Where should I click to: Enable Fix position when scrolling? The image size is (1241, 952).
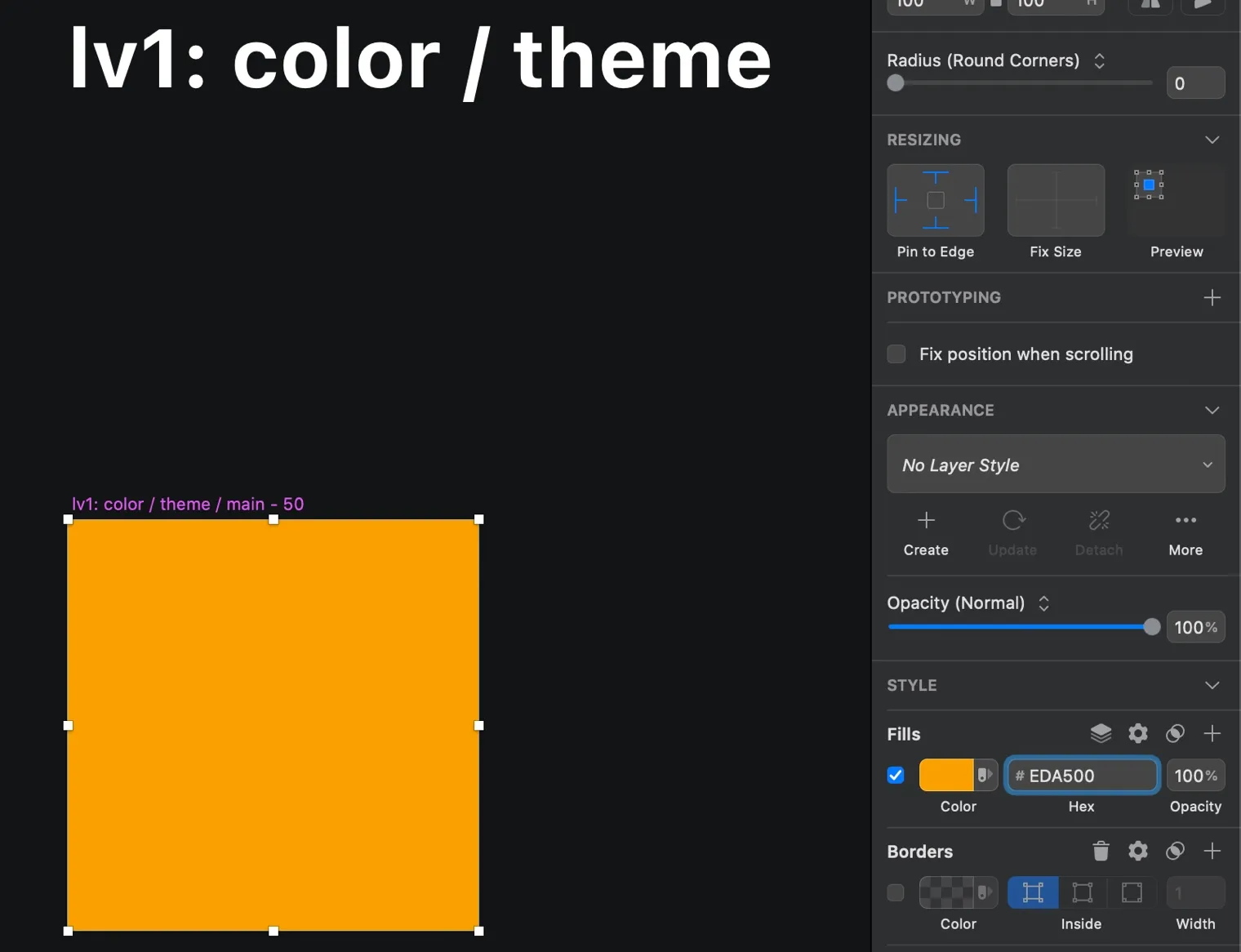(x=896, y=354)
